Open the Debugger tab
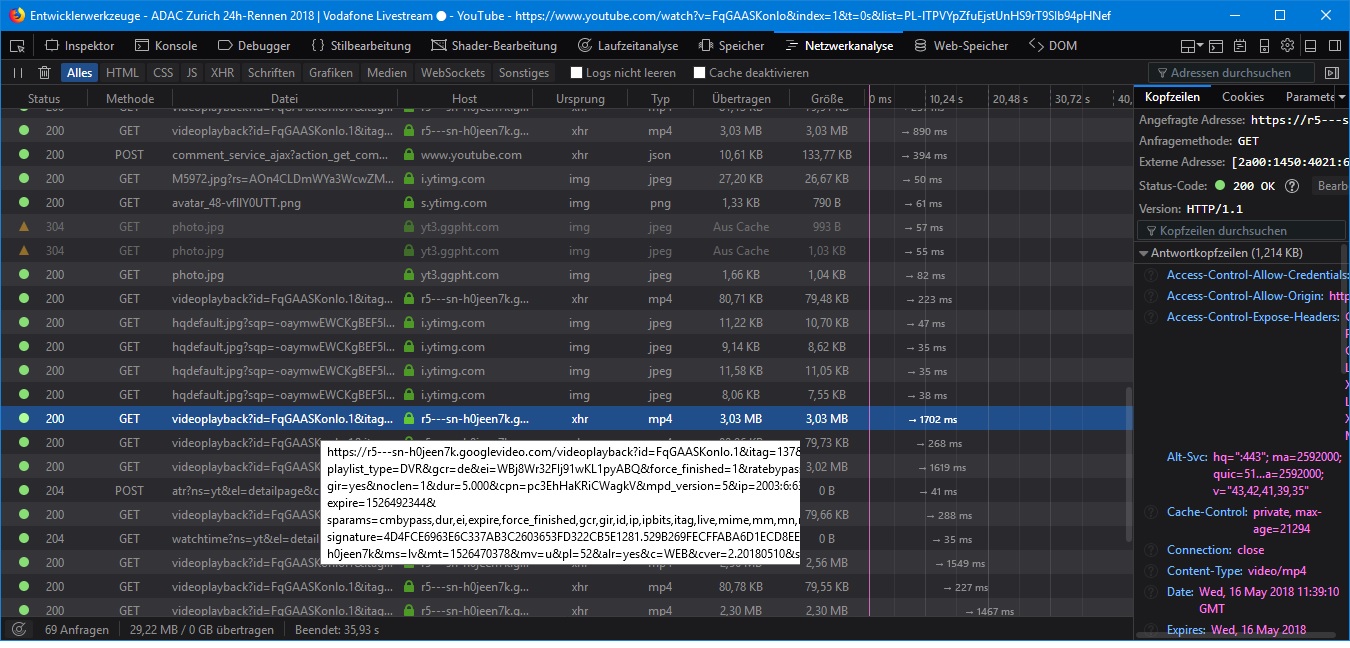 click(254, 46)
